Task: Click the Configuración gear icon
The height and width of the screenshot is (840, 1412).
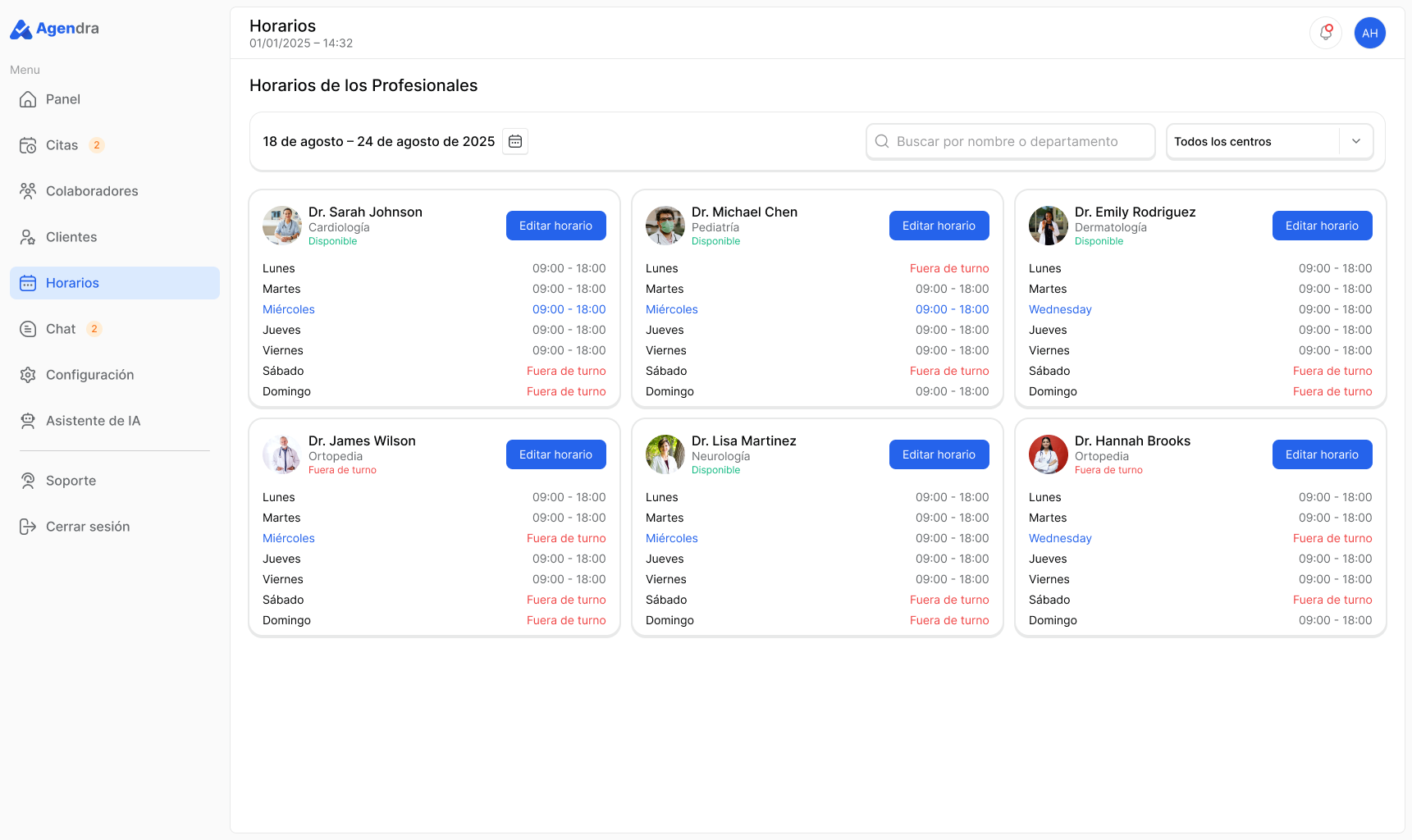Action: pos(28,375)
